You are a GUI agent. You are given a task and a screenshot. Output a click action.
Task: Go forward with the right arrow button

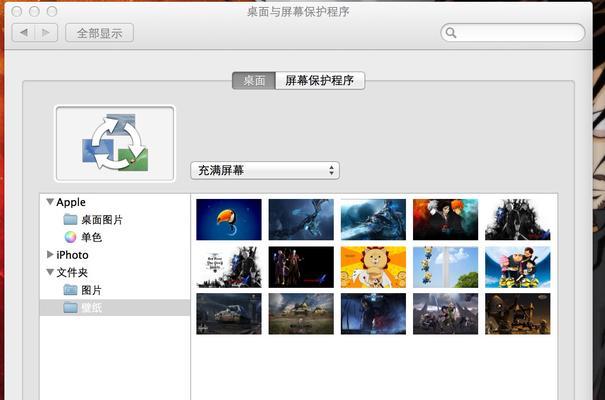(x=46, y=33)
